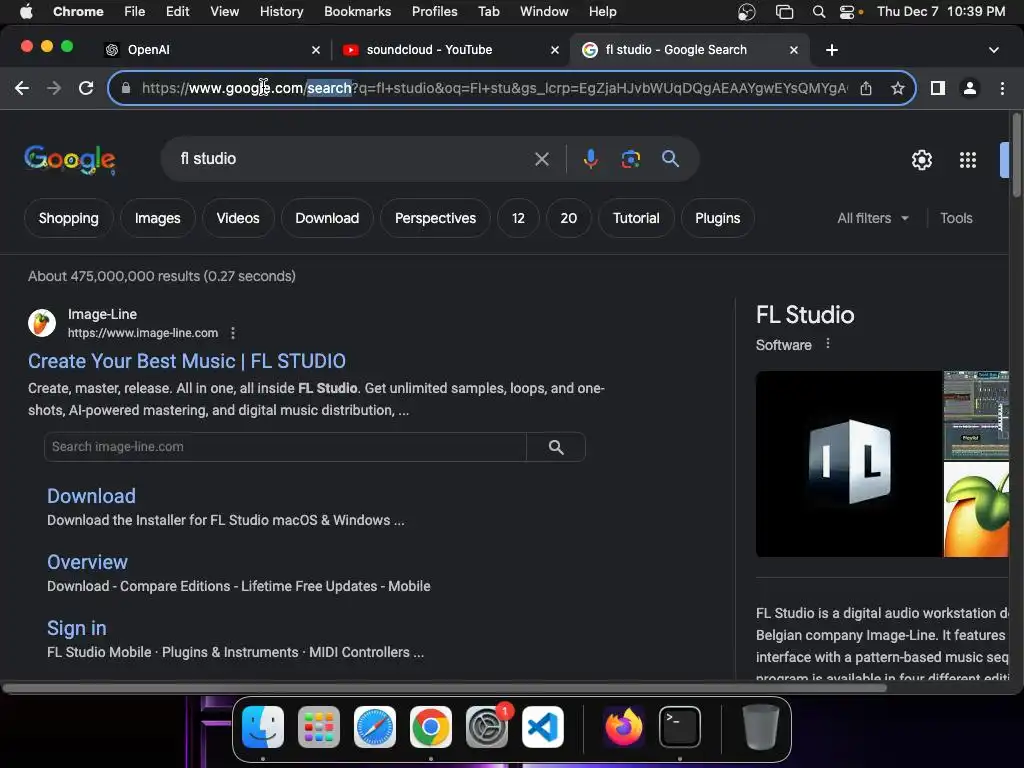Open the Chrome three-dot menu
The width and height of the screenshot is (1024, 768).
[1002, 88]
